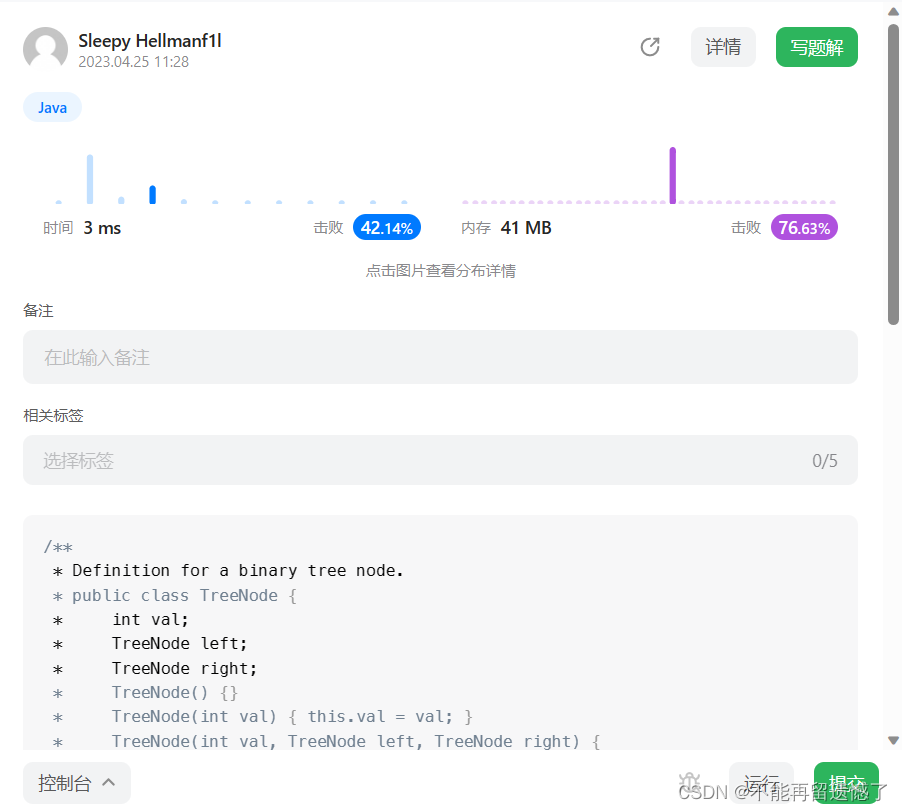Click the 运行 run button

point(761,783)
